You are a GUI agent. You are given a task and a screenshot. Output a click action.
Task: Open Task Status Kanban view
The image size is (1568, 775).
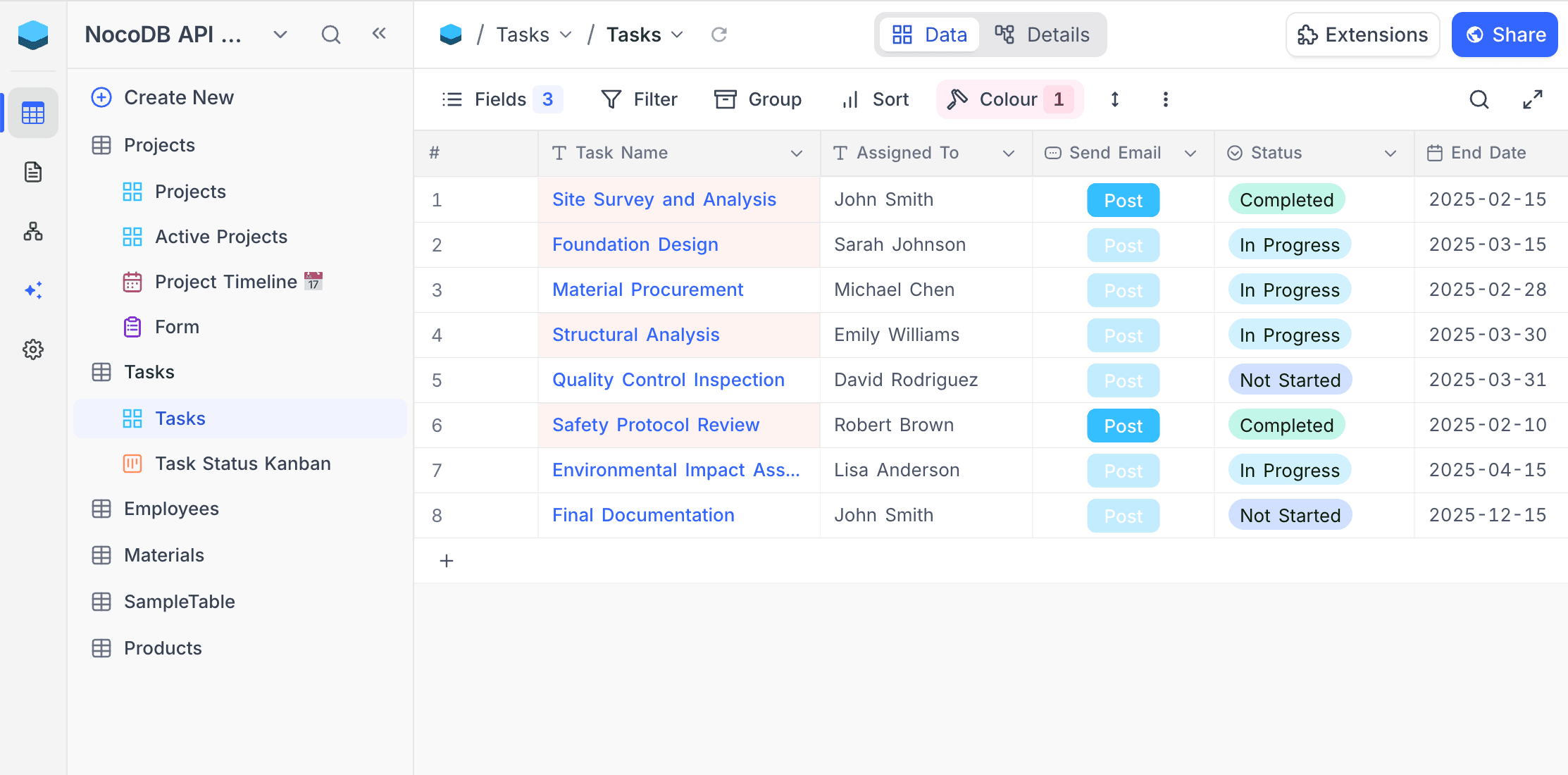(x=242, y=464)
